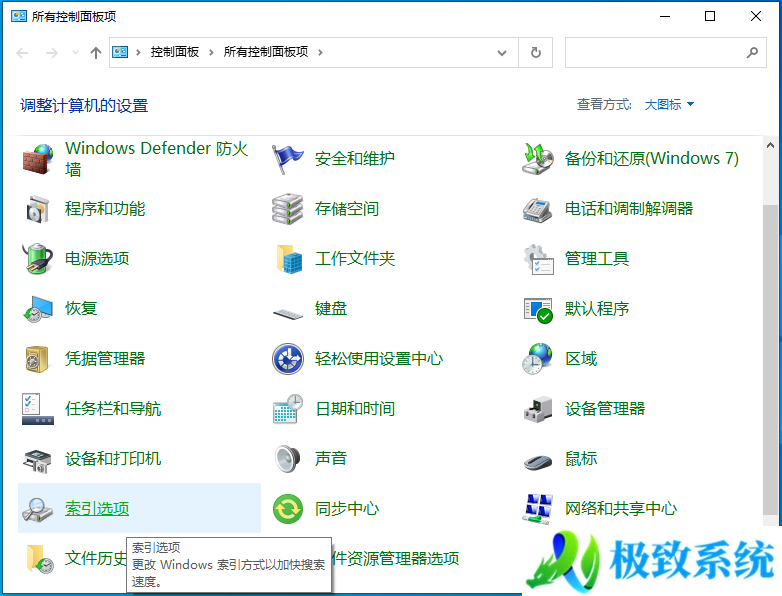Click the refresh button
Screen dimensions: 782x596
(x=536, y=52)
